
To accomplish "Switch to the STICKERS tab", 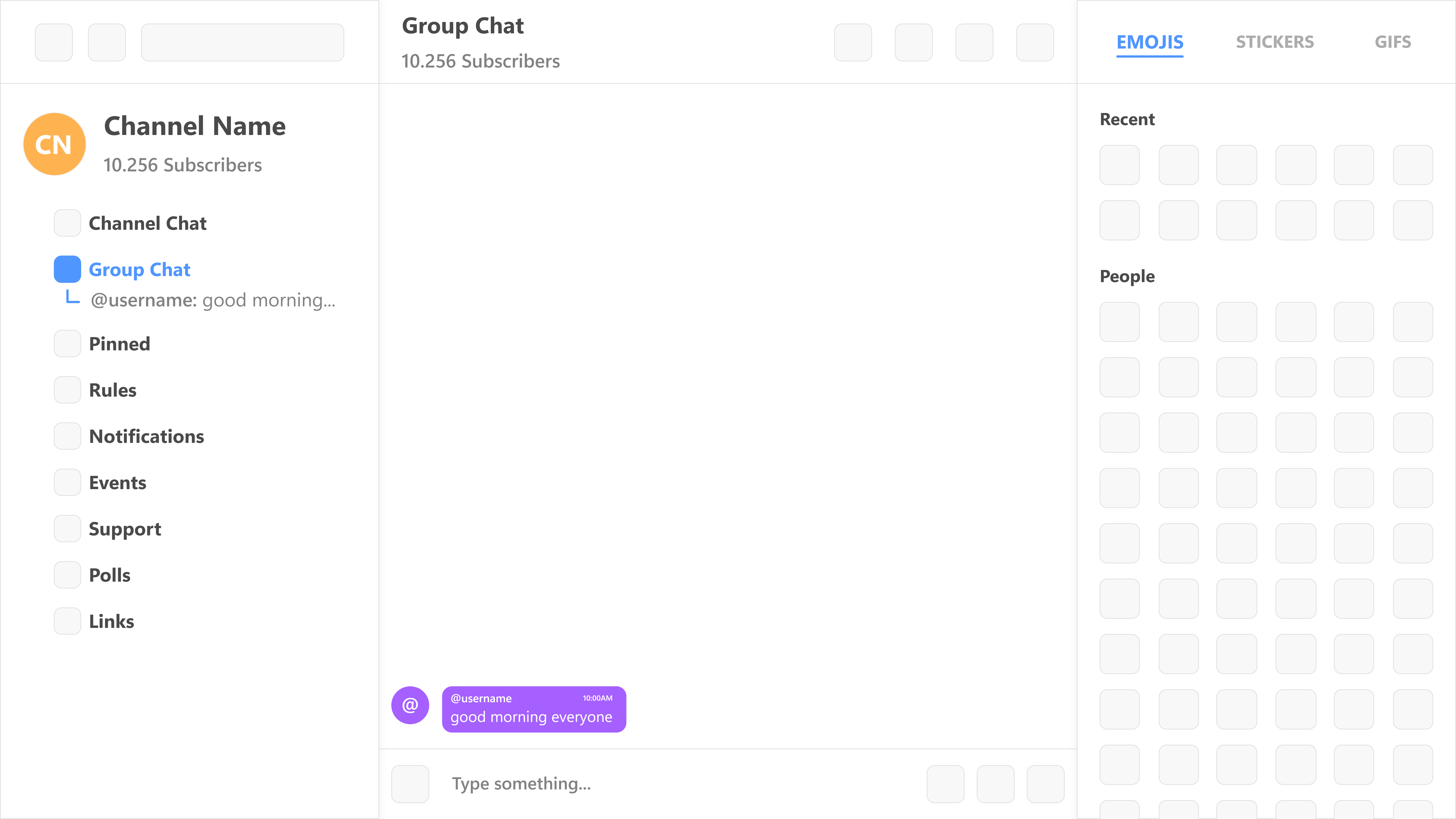I will coord(1275,42).
